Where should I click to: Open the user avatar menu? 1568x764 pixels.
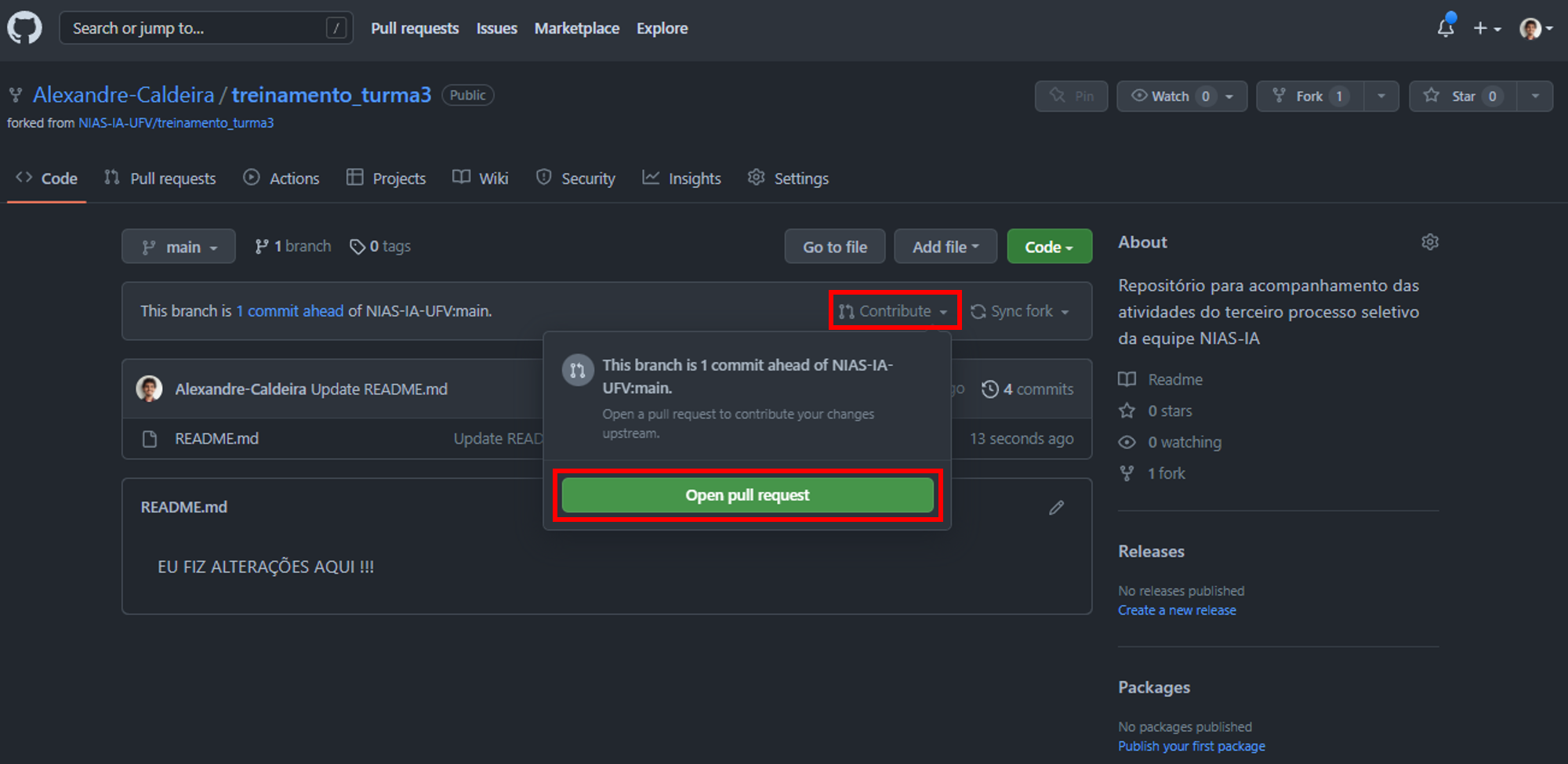[x=1535, y=28]
